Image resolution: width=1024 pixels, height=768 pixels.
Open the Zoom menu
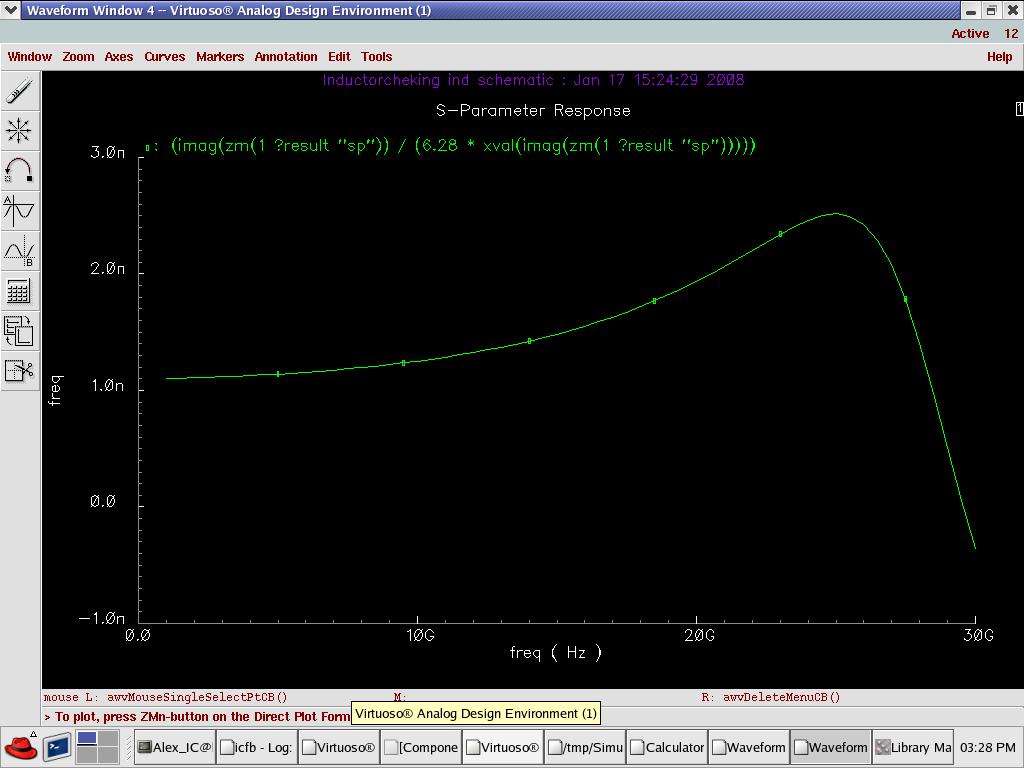point(78,57)
